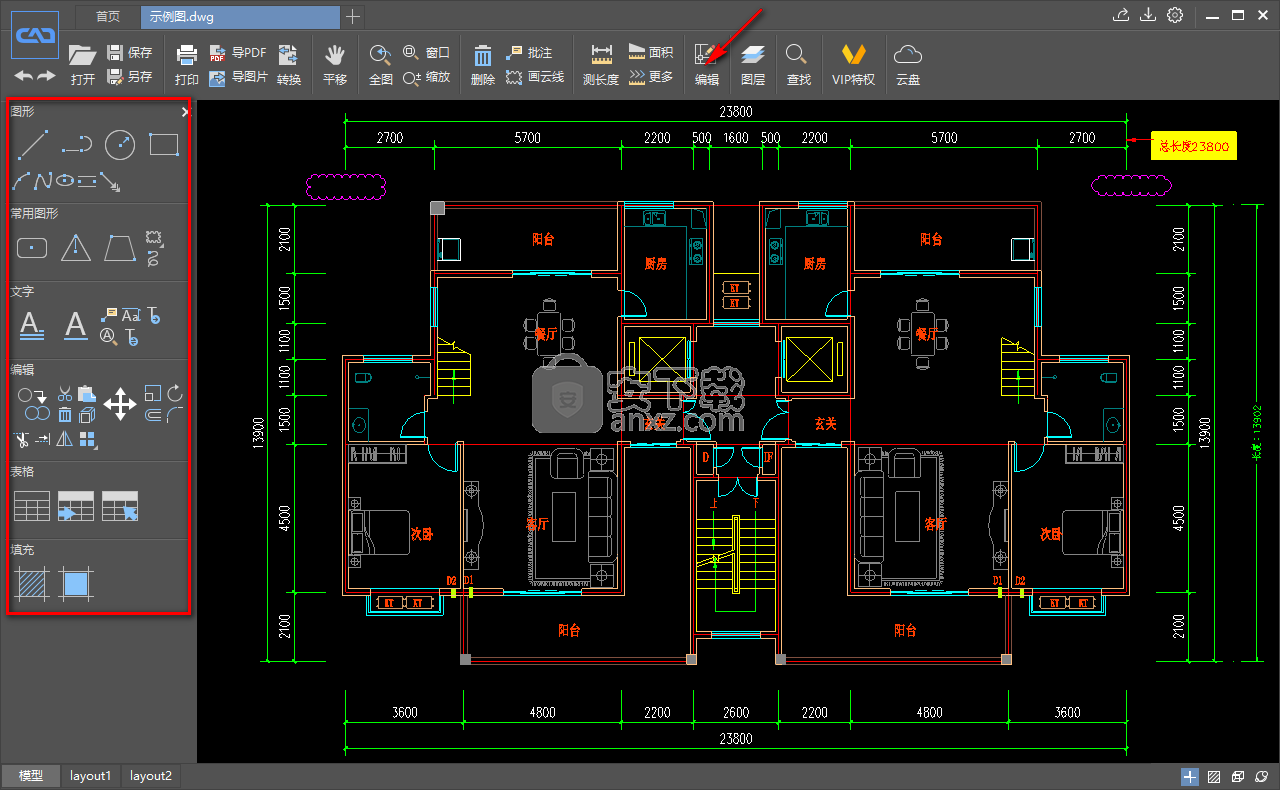The height and width of the screenshot is (790, 1280).
Task: Choose the single-line text tool
Action: (x=76, y=325)
